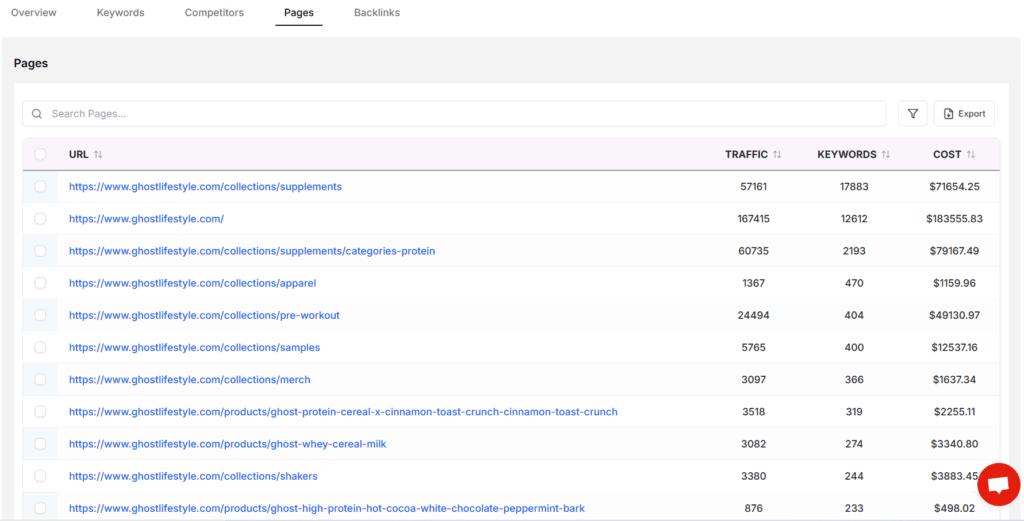The image size is (1024, 521).
Task: Click cost value $498.02
Action: (x=954, y=508)
